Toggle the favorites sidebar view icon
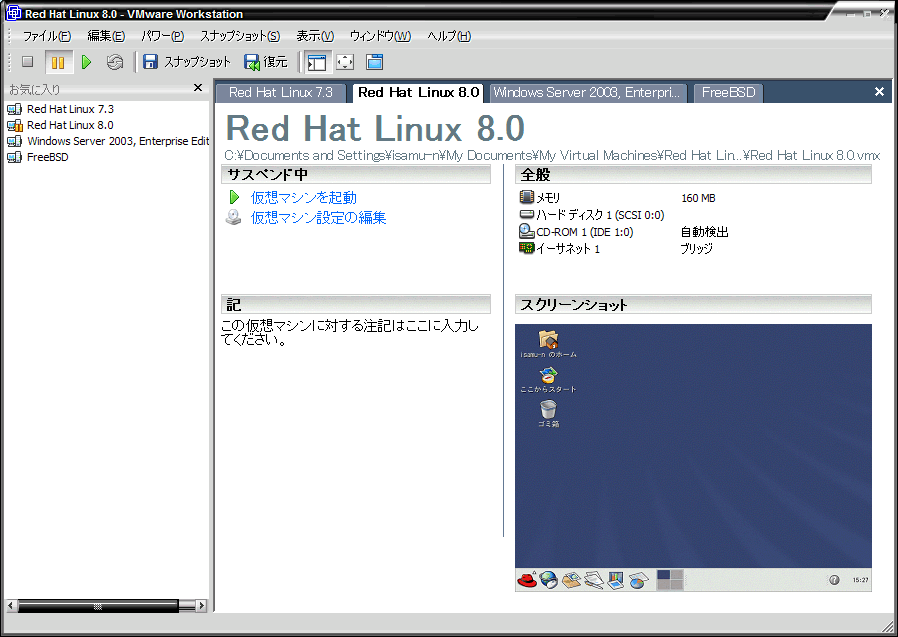The height and width of the screenshot is (637, 898). (x=317, y=62)
